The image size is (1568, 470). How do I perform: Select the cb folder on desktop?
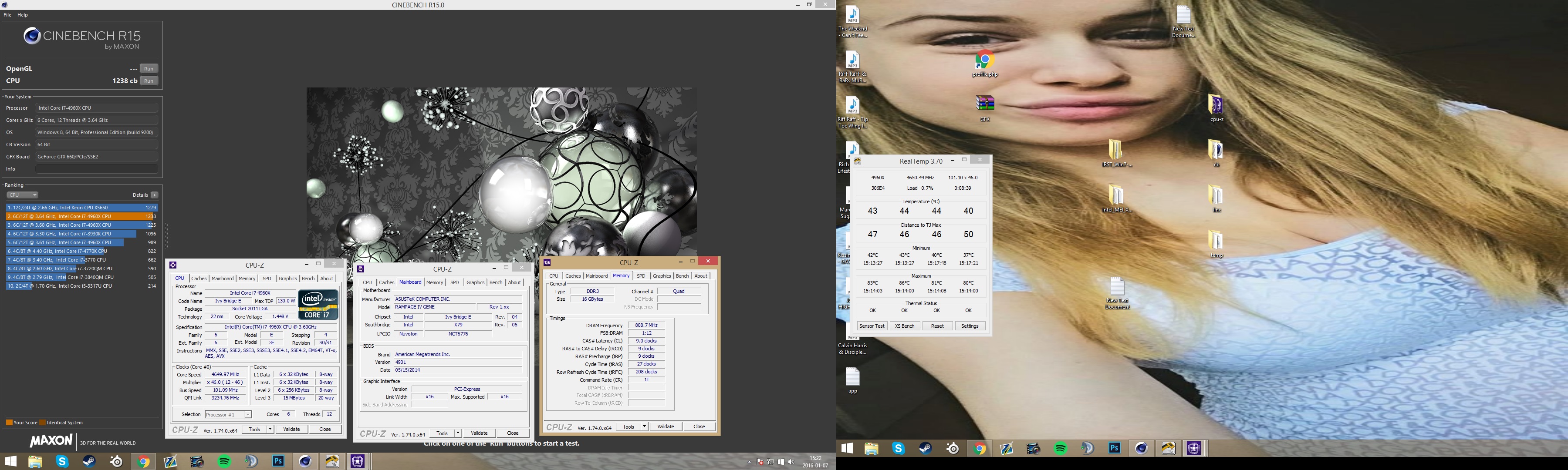coord(1216,154)
